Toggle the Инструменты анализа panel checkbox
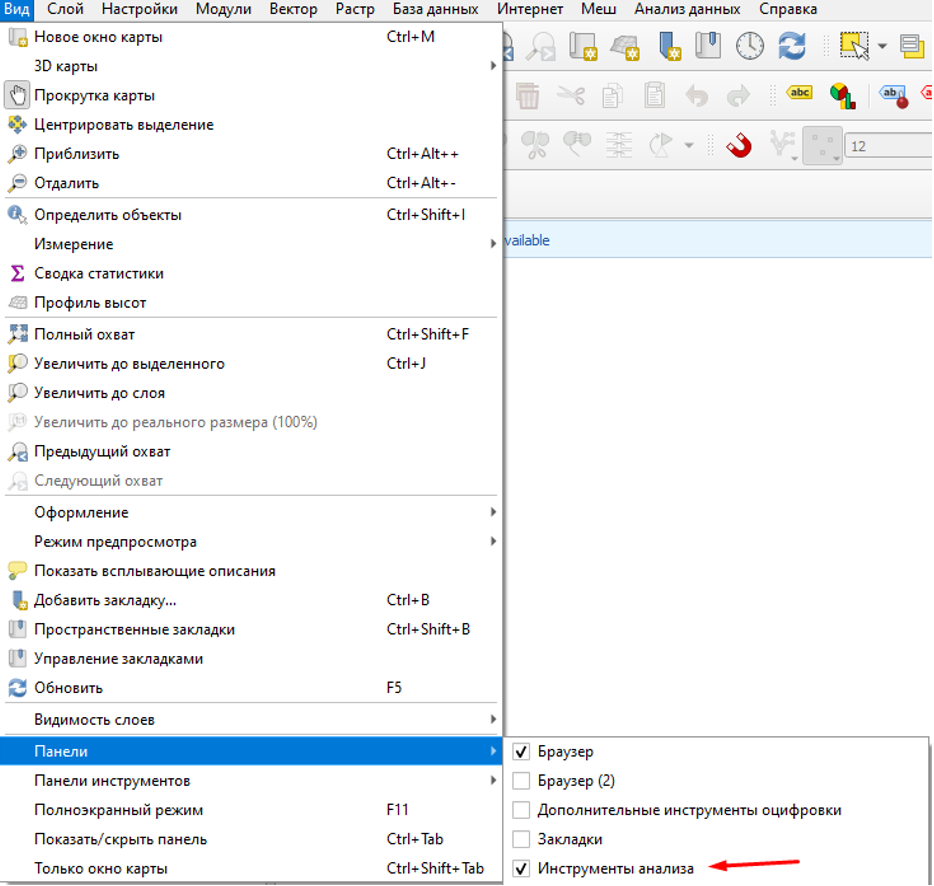 coord(521,869)
